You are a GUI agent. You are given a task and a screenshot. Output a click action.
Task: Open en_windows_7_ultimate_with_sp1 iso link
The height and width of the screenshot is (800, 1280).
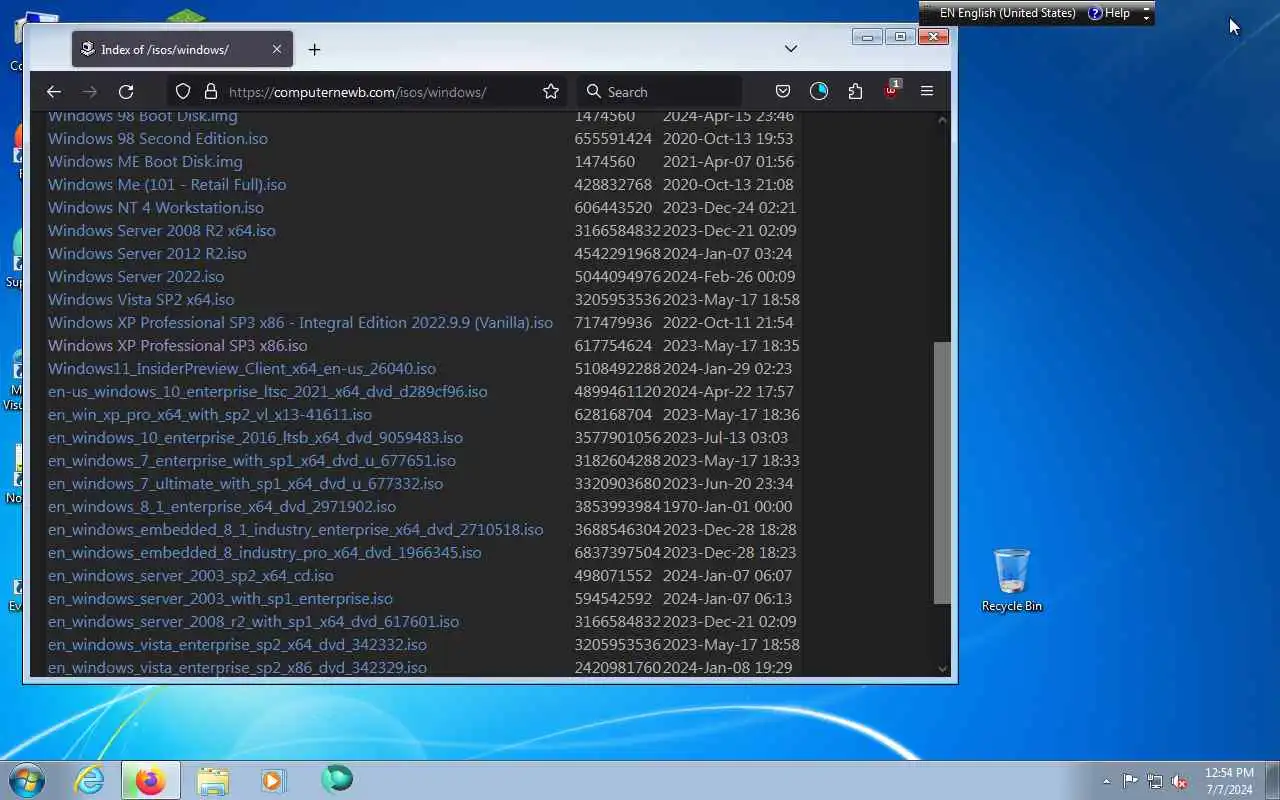point(246,484)
